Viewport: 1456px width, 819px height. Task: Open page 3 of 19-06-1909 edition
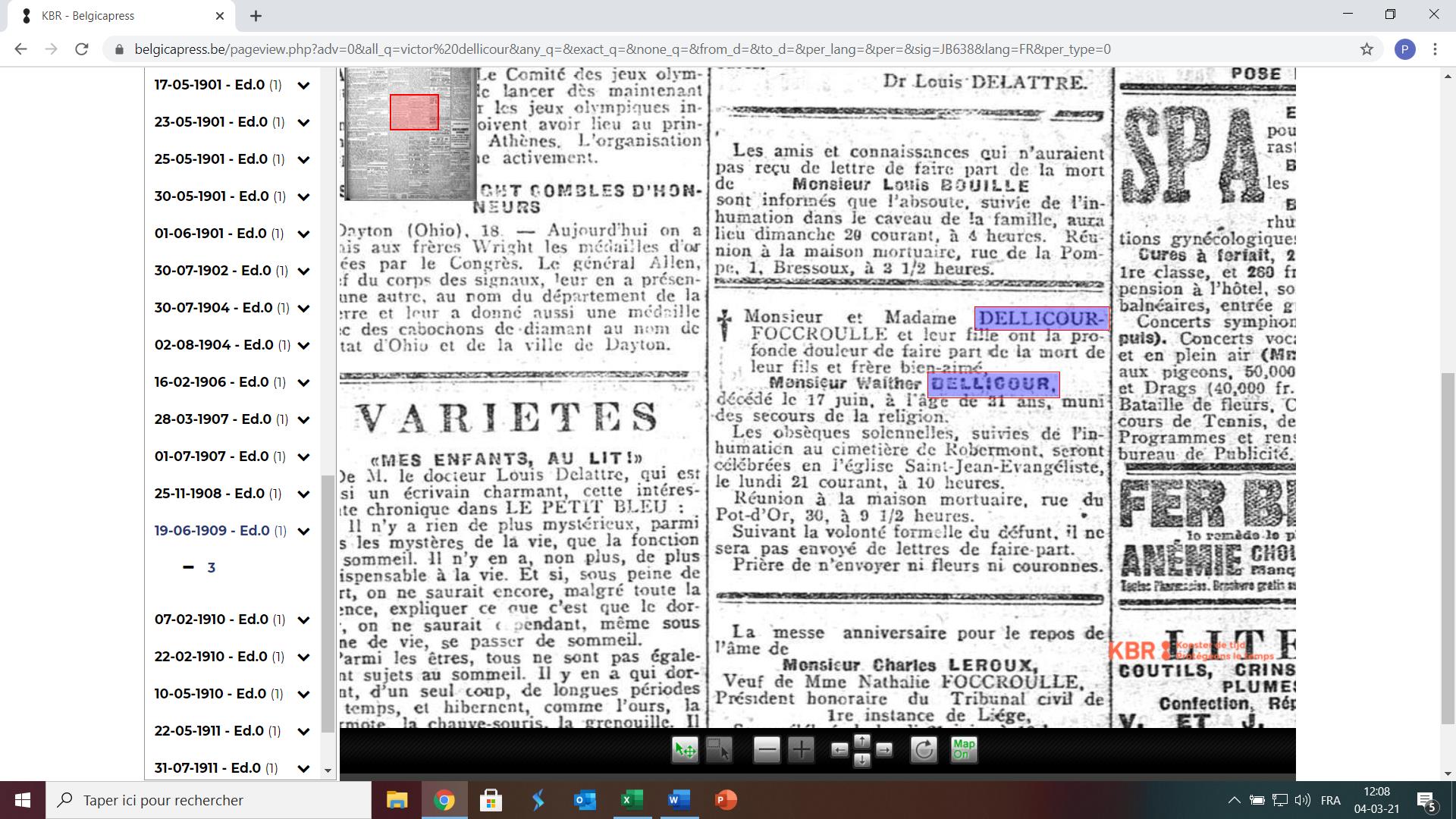pyautogui.click(x=211, y=567)
